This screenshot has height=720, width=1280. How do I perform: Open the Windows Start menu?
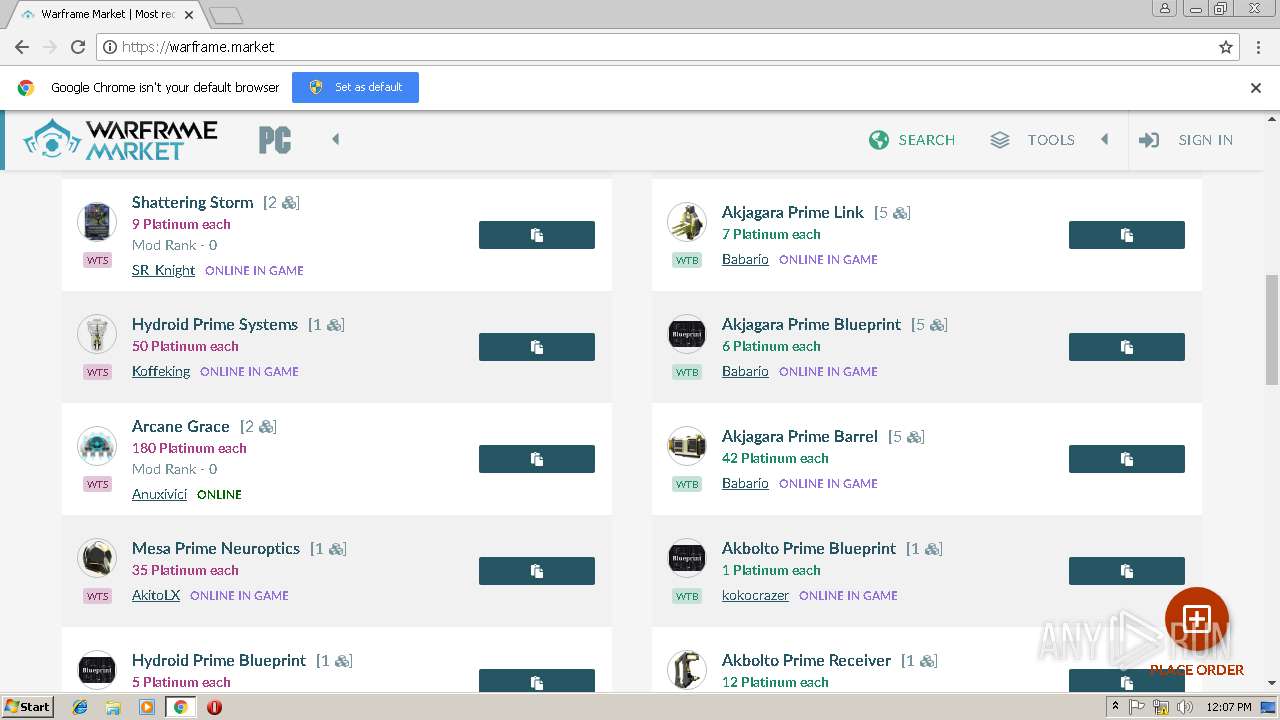point(27,707)
